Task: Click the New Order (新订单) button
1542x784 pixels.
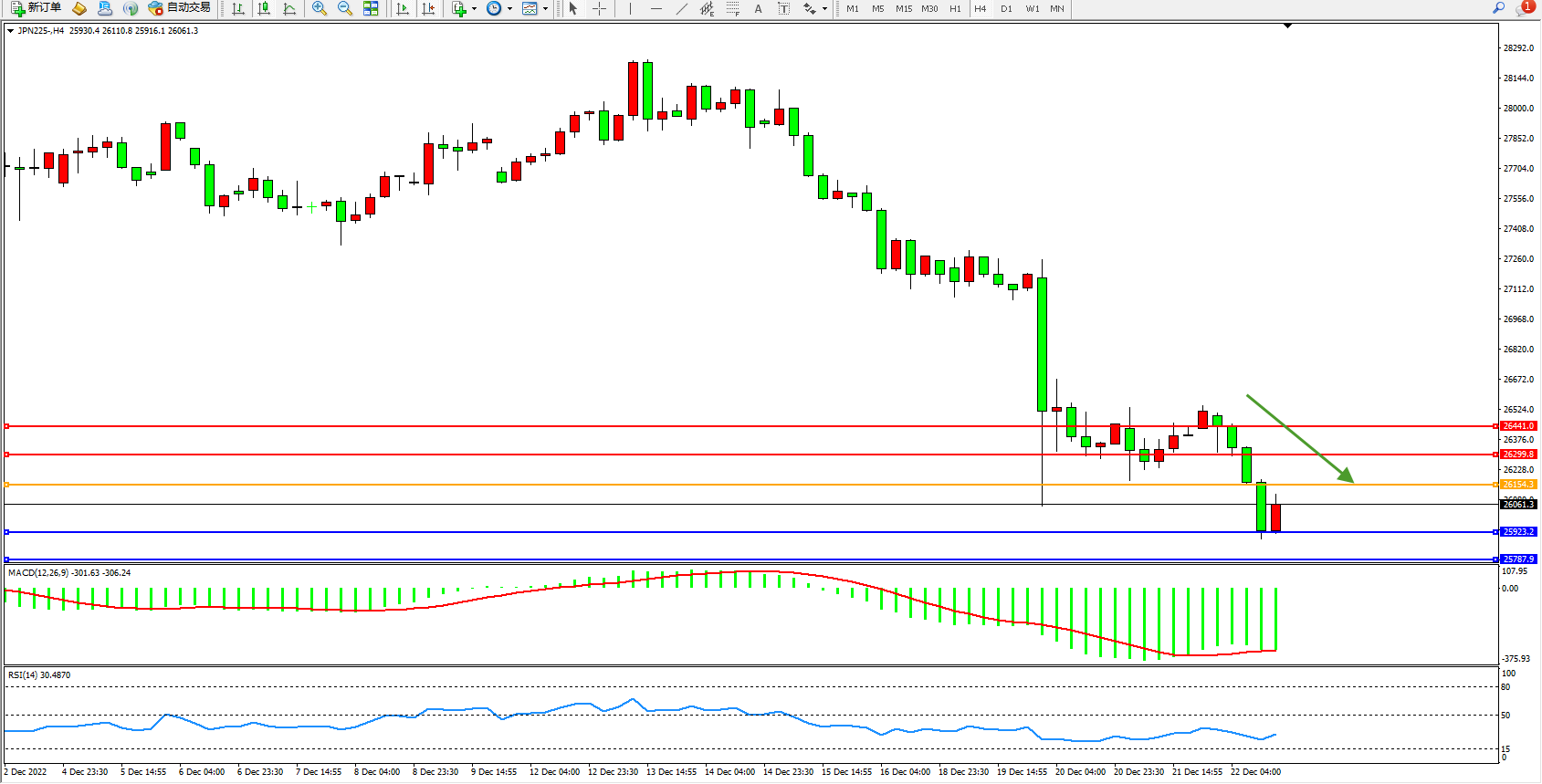Action: (37, 8)
